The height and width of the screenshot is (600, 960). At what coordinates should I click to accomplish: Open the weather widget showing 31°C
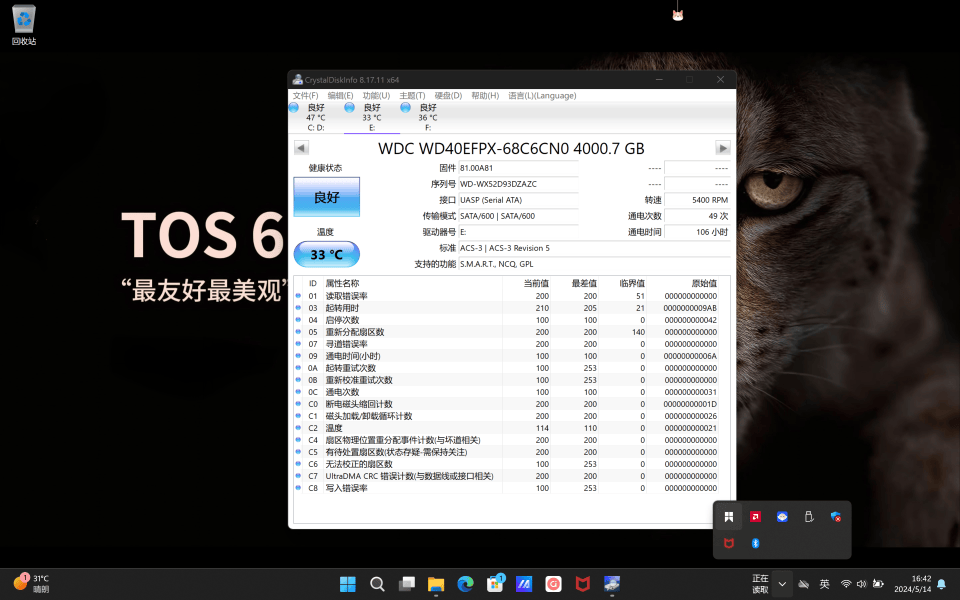tap(32, 583)
